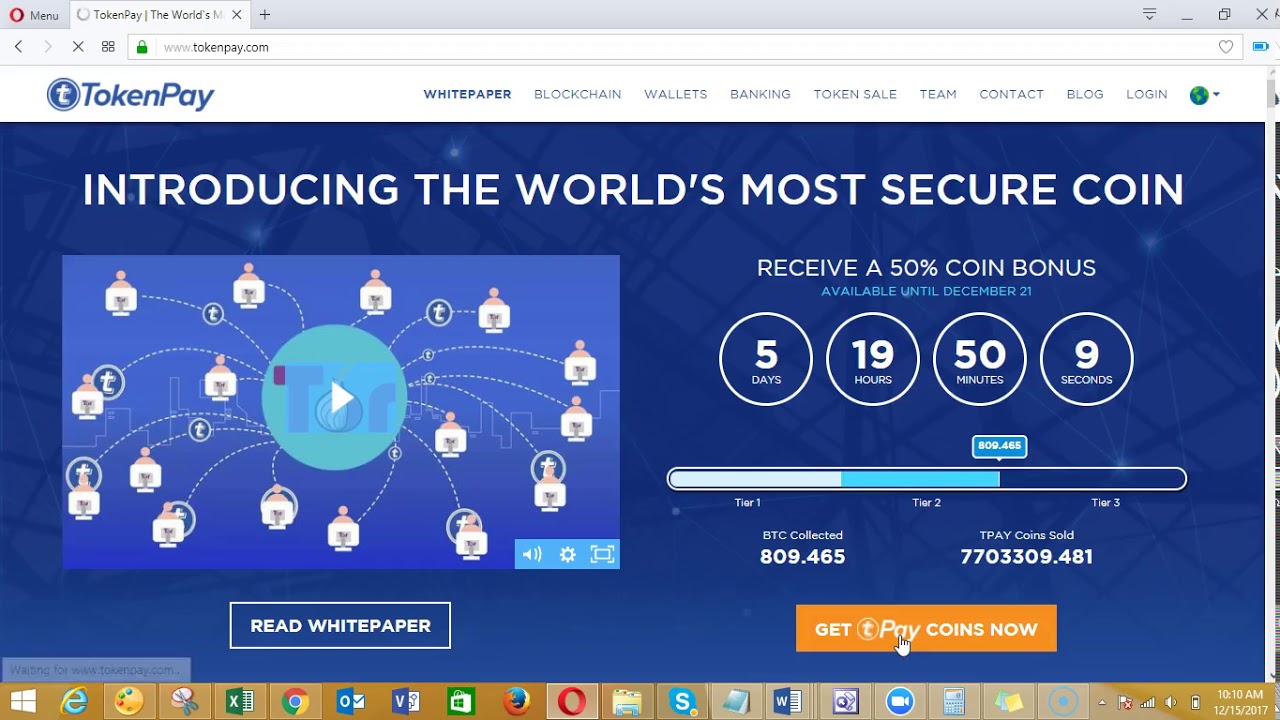Play the TokenPay intro video

point(341,398)
